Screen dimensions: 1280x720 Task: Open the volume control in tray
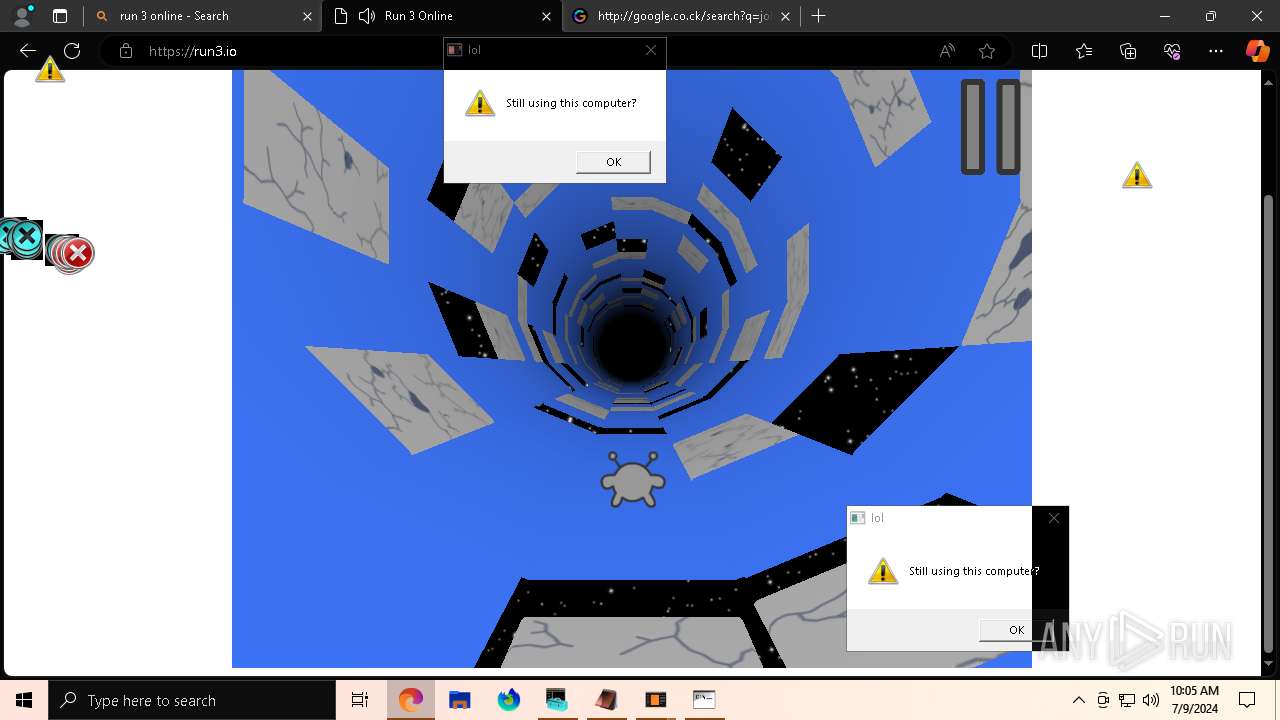click(1151, 700)
